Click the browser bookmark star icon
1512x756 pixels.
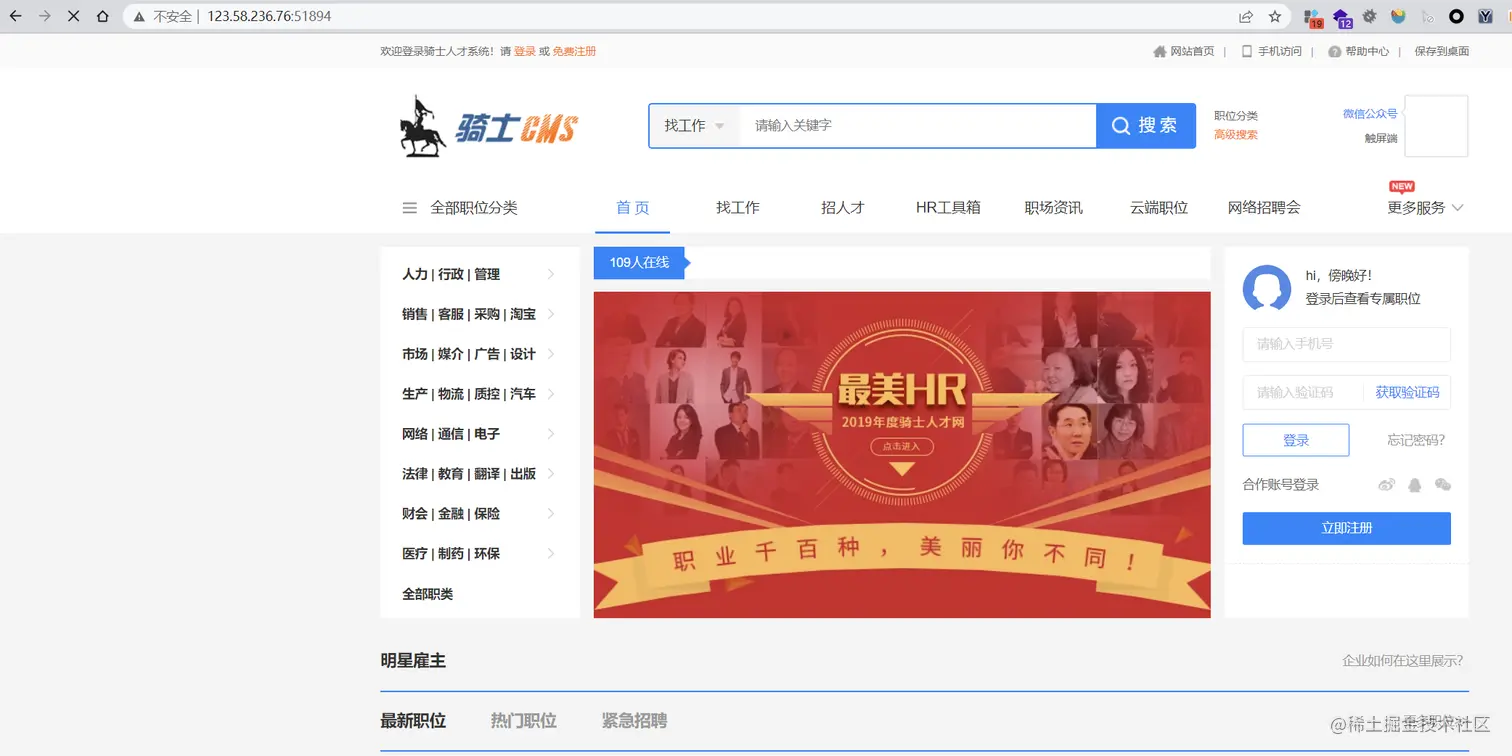(x=1274, y=16)
